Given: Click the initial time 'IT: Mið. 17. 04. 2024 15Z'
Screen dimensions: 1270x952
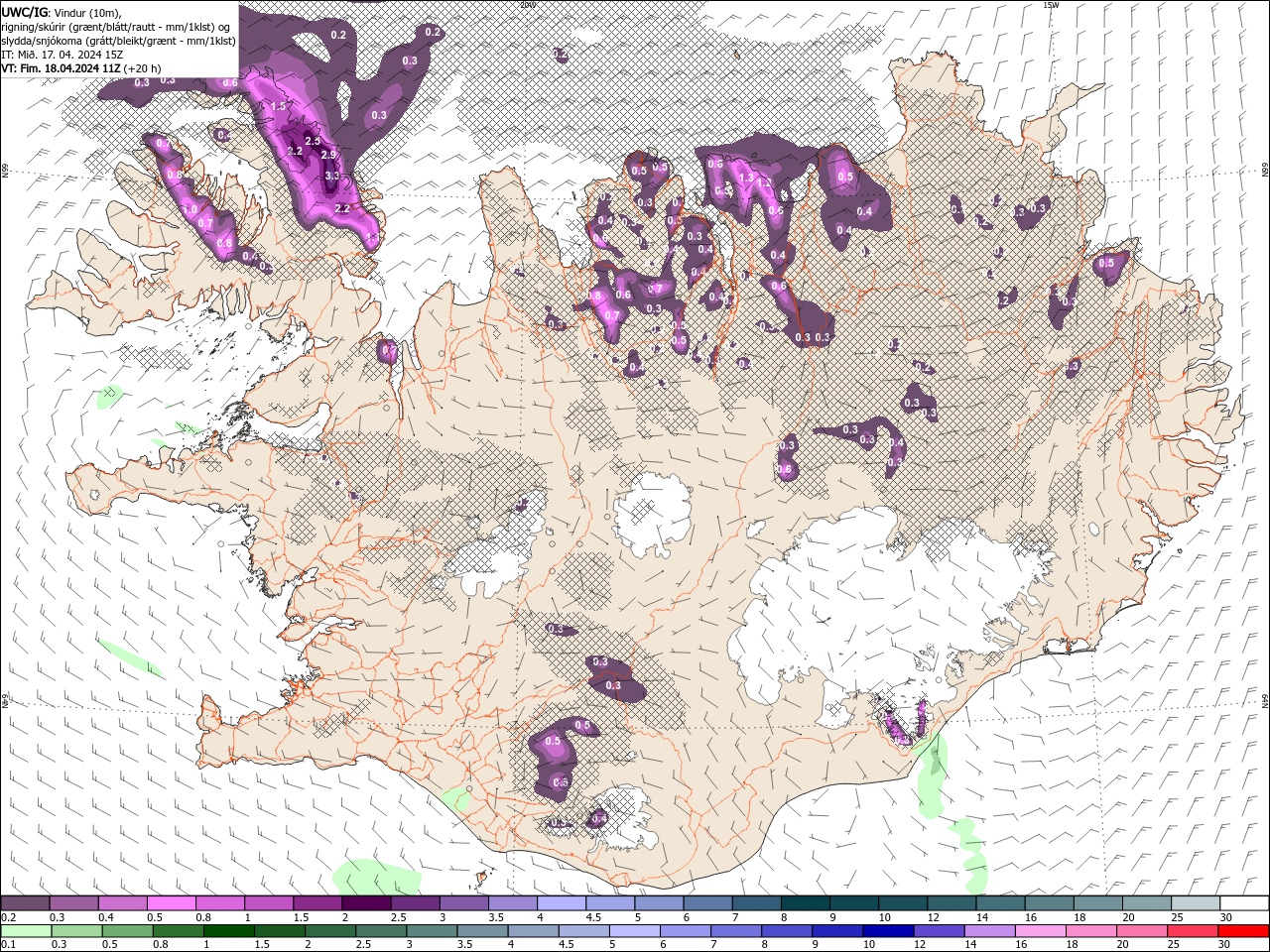Looking at the screenshot, I should [63, 55].
